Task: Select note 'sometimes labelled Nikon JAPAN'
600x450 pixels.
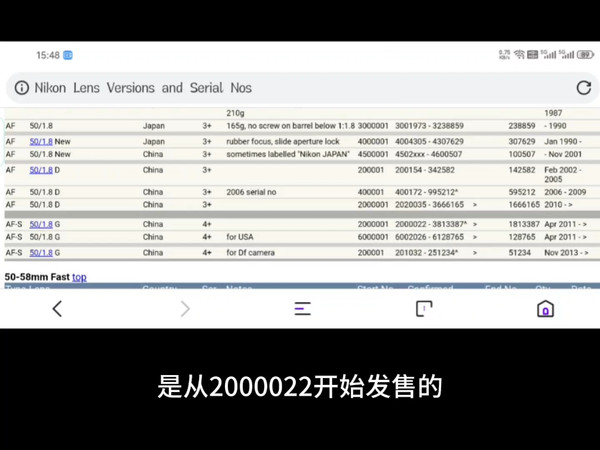Action: tap(288, 154)
